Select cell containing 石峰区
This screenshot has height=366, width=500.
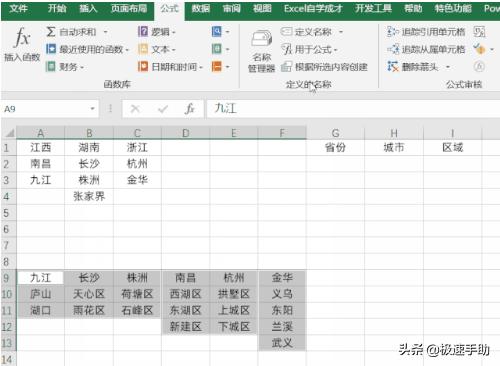click(137, 310)
